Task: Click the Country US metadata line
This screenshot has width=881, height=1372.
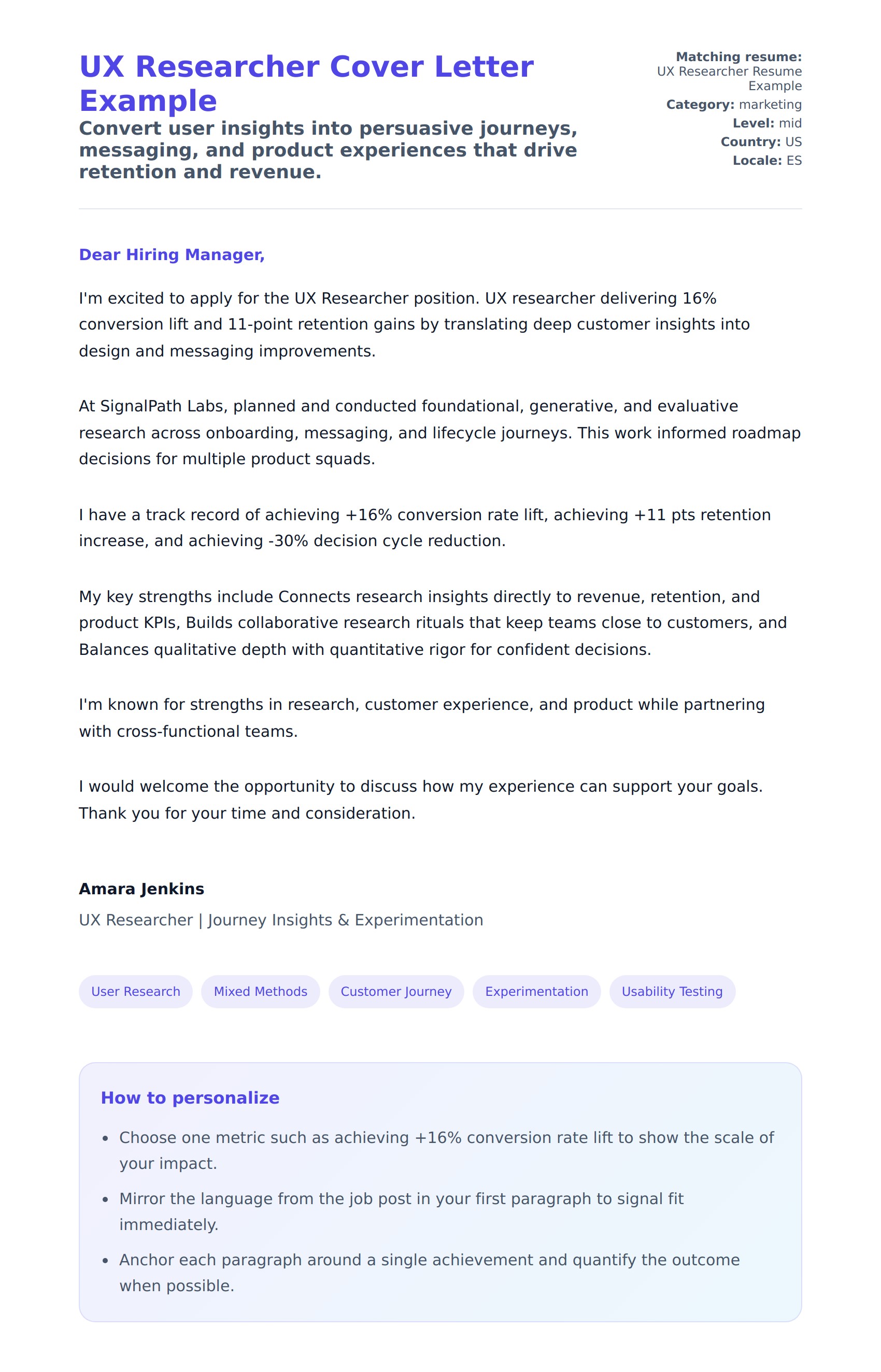Action: [761, 142]
